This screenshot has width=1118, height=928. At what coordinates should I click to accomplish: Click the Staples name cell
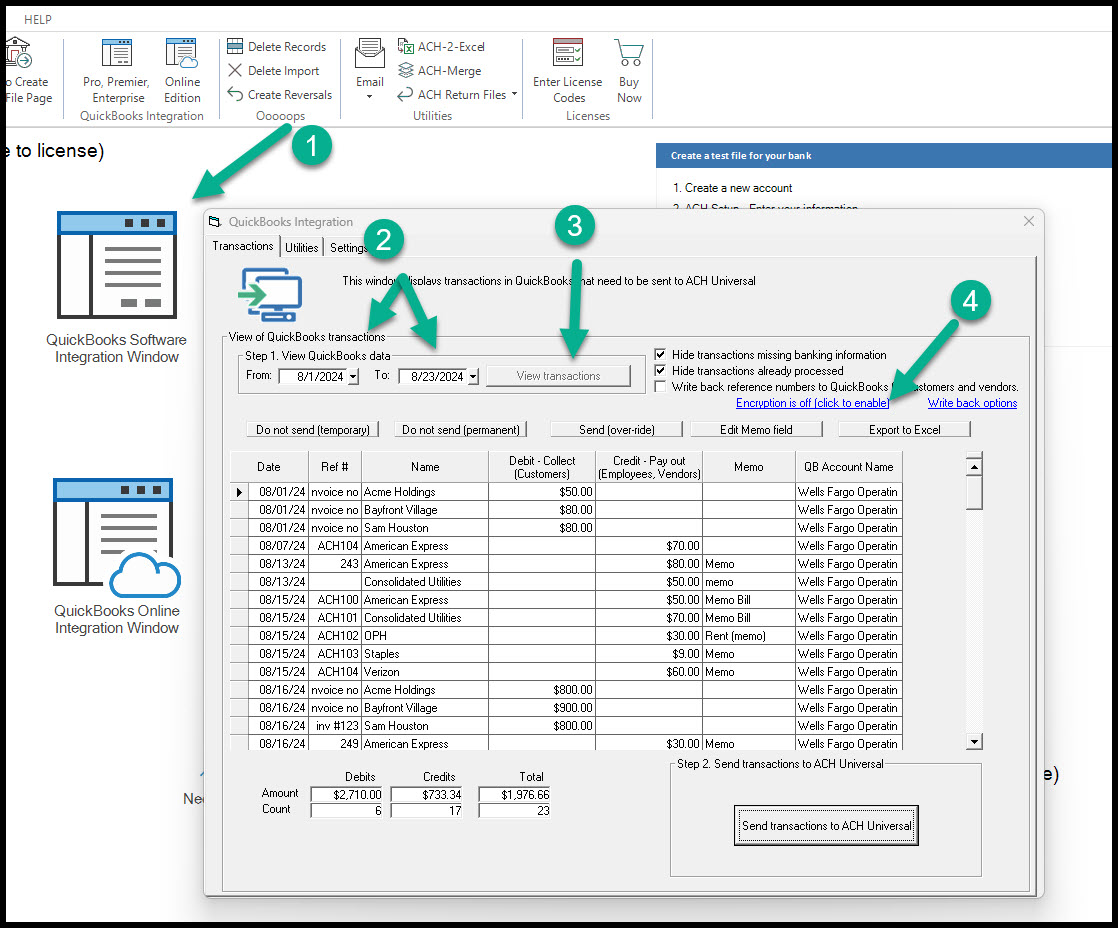click(425, 654)
